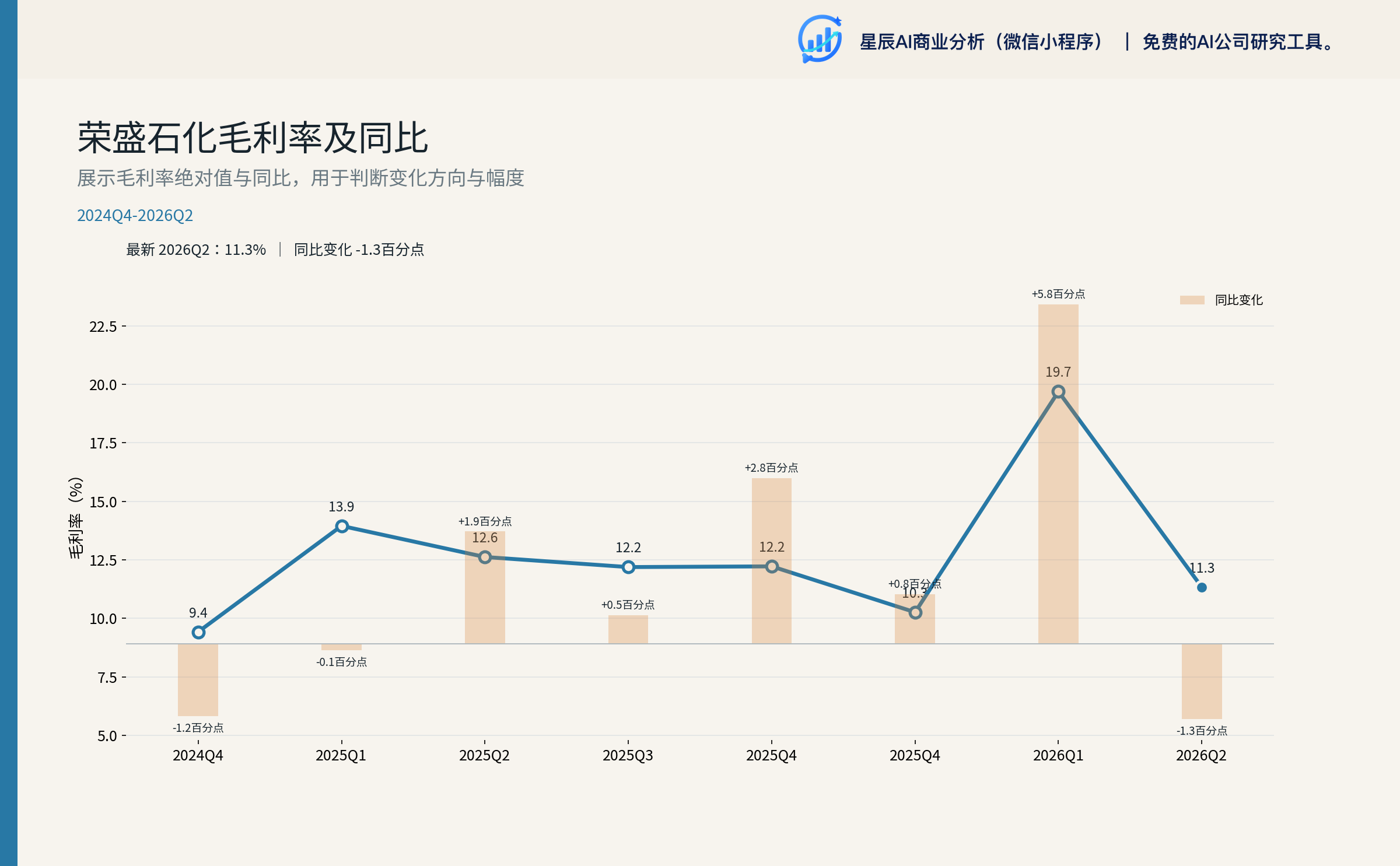Click the 2025Q3 x-axis label
Image resolution: width=1400 pixels, height=866 pixels.
pos(628,756)
